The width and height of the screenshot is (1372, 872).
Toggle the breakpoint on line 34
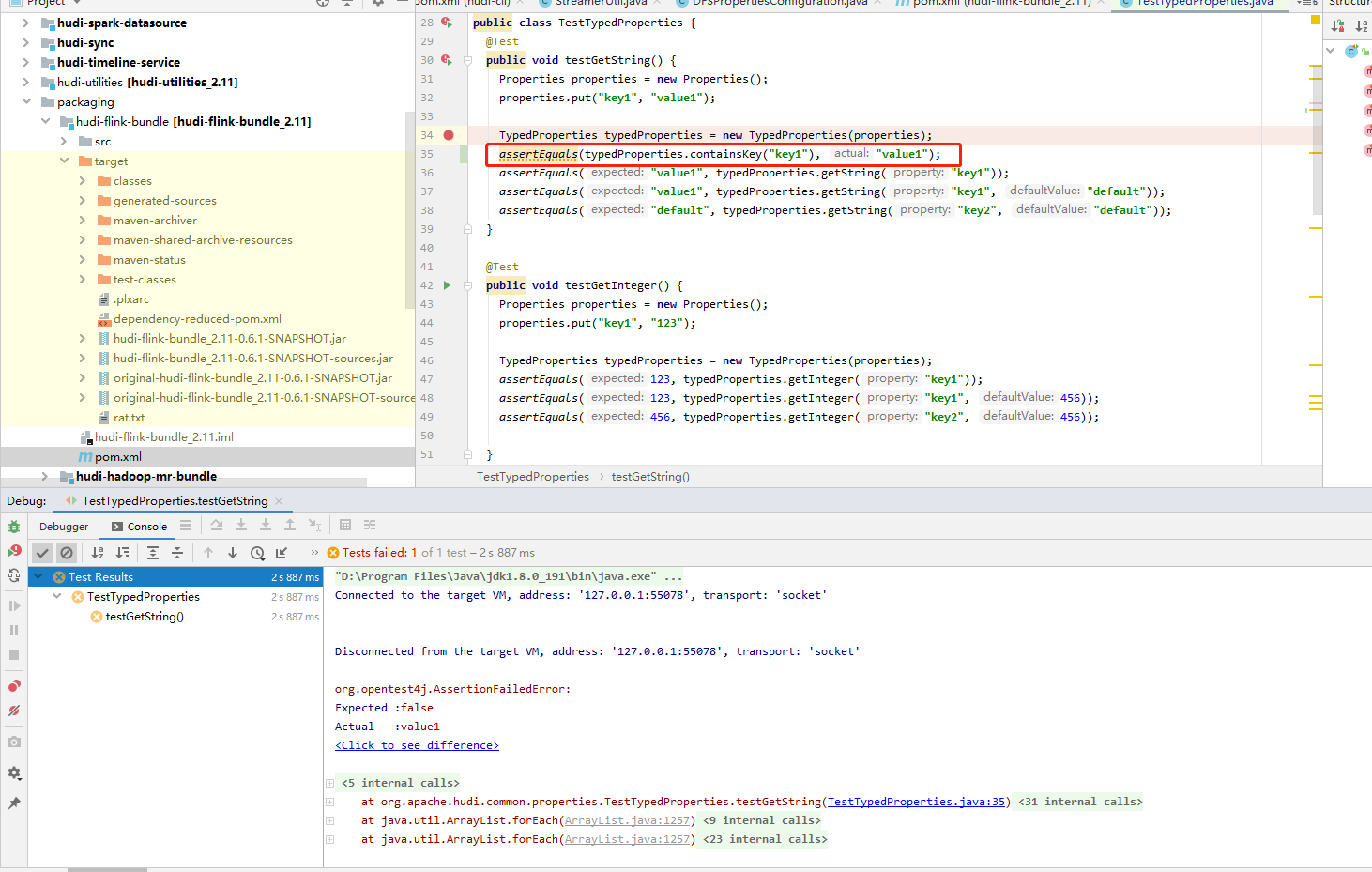(449, 135)
